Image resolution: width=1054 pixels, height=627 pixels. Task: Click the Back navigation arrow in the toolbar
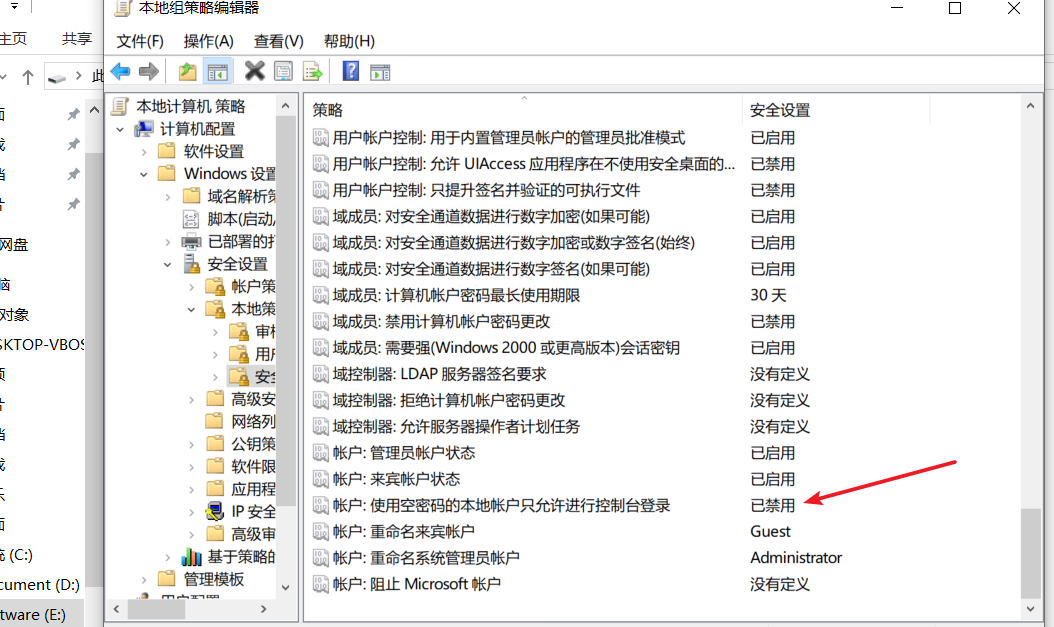pyautogui.click(x=120, y=71)
